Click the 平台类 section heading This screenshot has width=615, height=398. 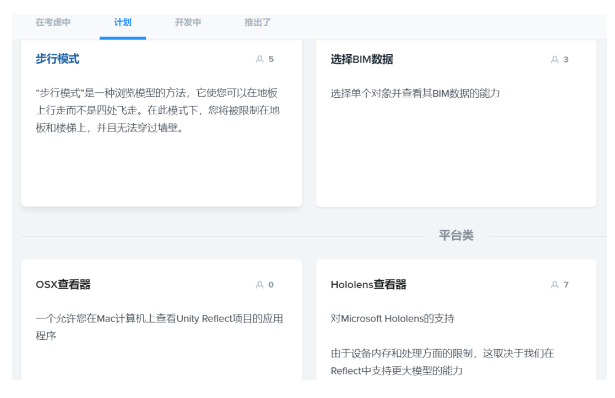click(x=456, y=235)
